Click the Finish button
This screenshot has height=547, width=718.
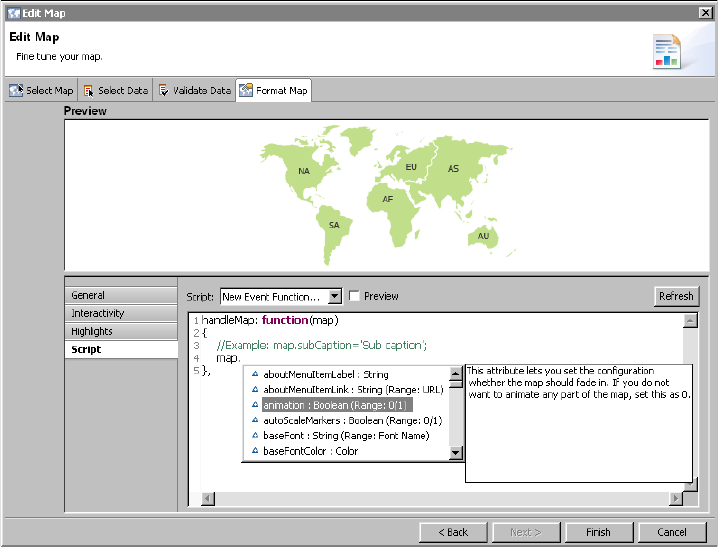click(x=598, y=532)
